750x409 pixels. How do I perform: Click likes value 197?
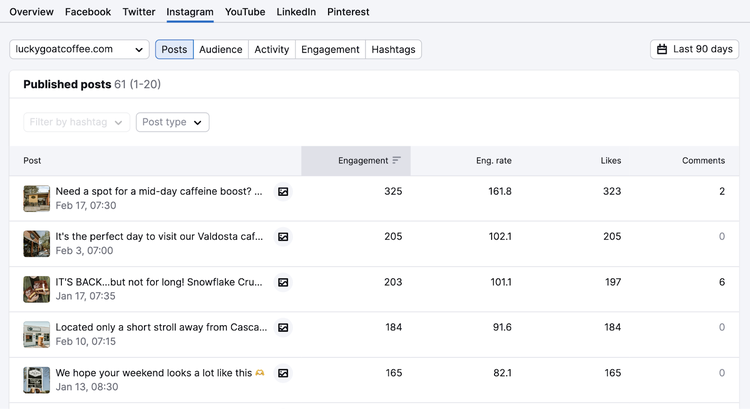(x=613, y=282)
